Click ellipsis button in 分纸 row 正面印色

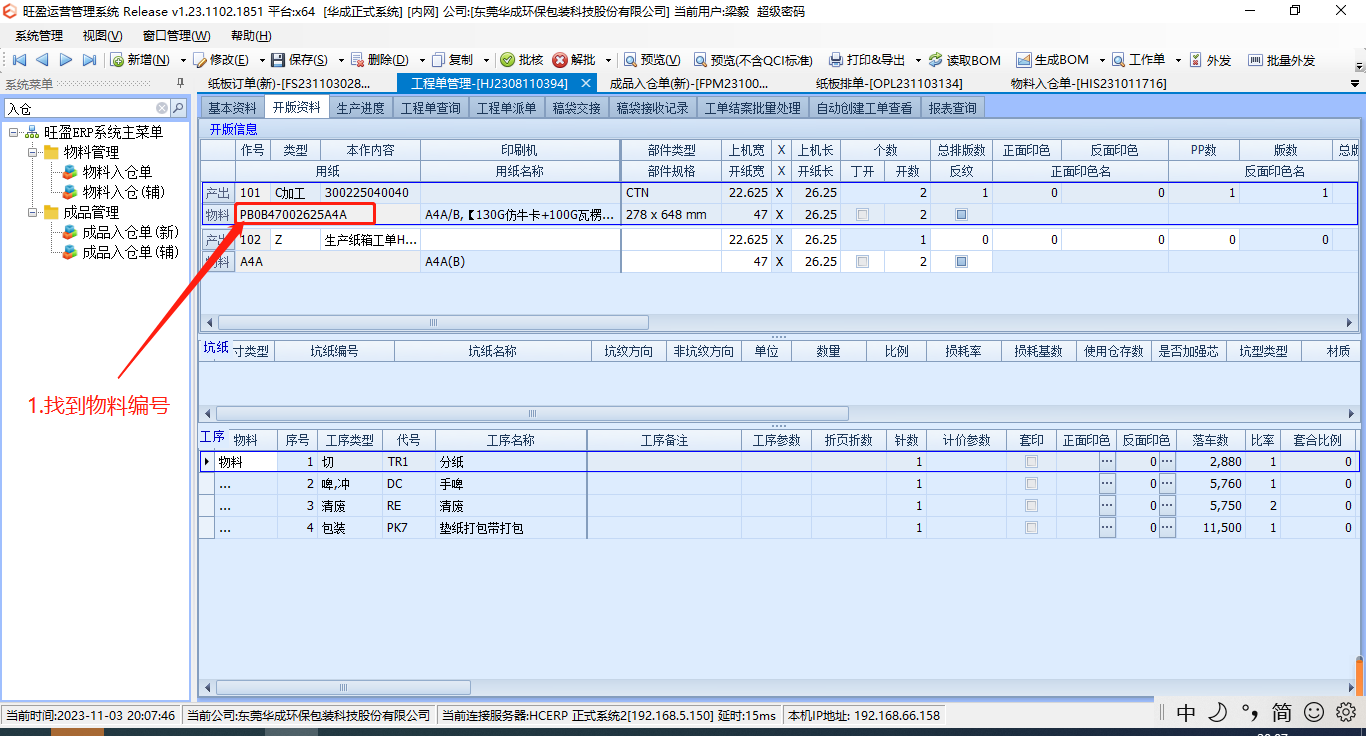click(1107, 462)
